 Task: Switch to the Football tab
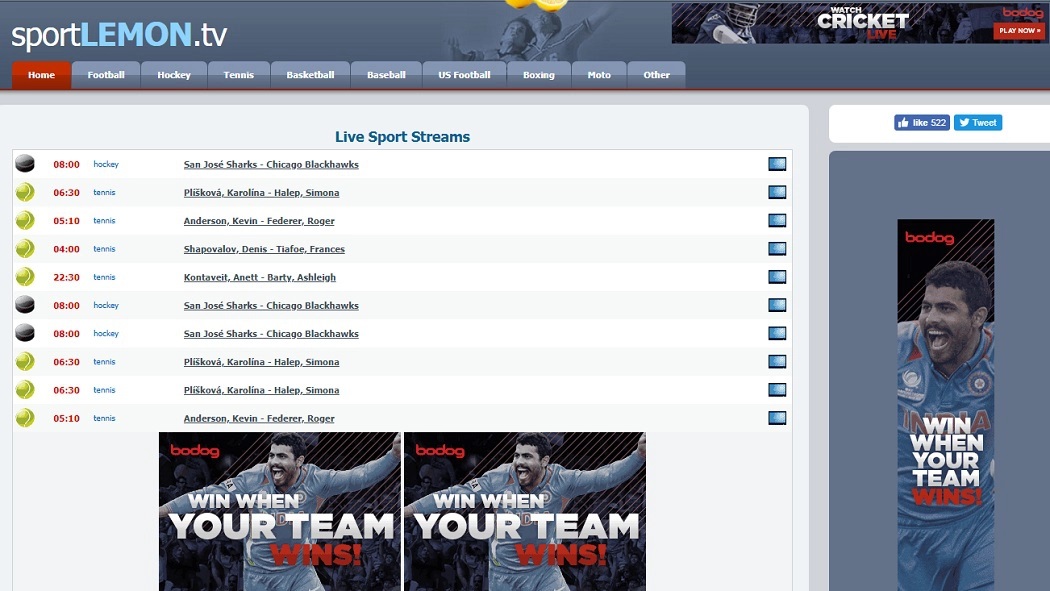point(106,75)
